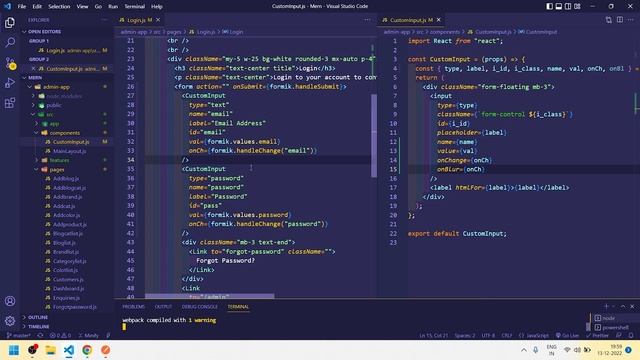Click Spaces: 2 indentation in status bar
The width and height of the screenshot is (640, 360).
pos(465,336)
